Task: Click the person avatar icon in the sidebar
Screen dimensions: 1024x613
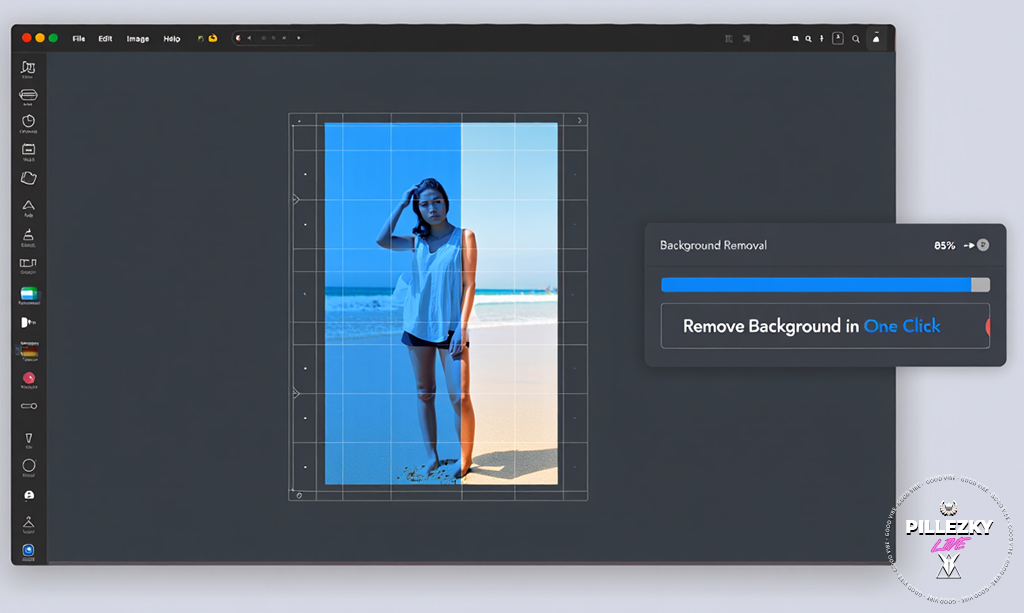Action: 28,495
